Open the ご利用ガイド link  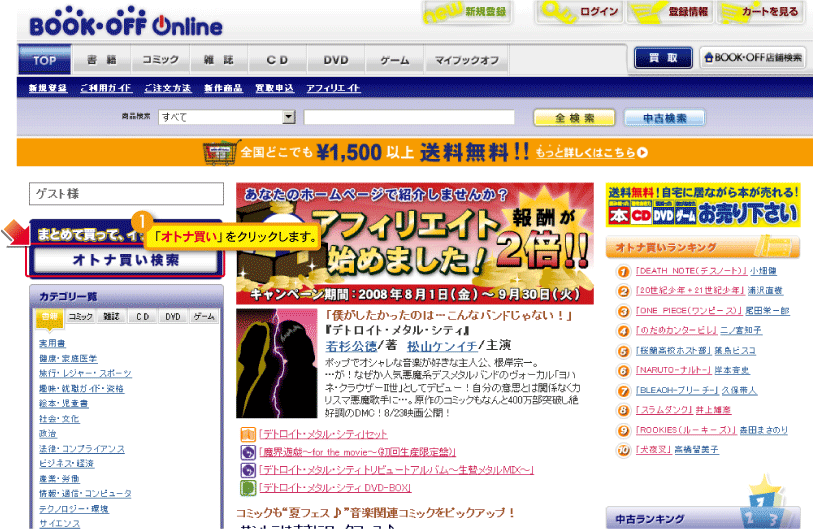(x=106, y=88)
